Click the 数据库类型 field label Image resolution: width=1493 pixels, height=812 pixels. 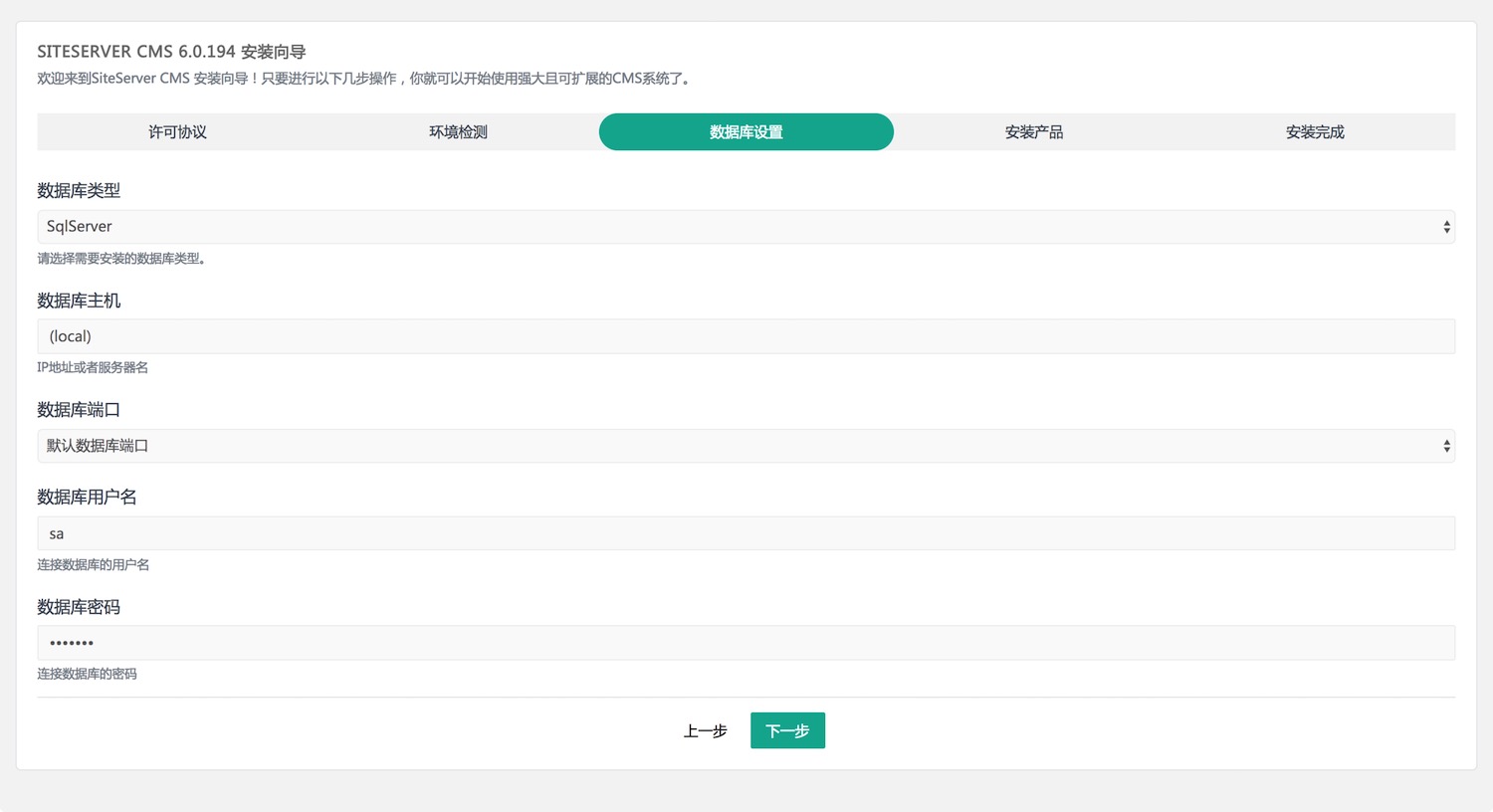(x=79, y=190)
